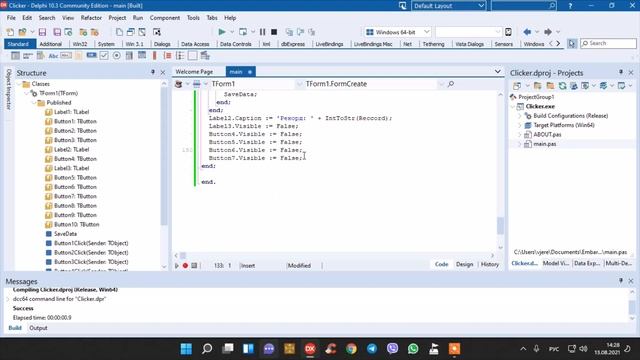Screen dimensions: 640x360
Task: Click the Run (green play) toolbar button
Action: point(222,32)
